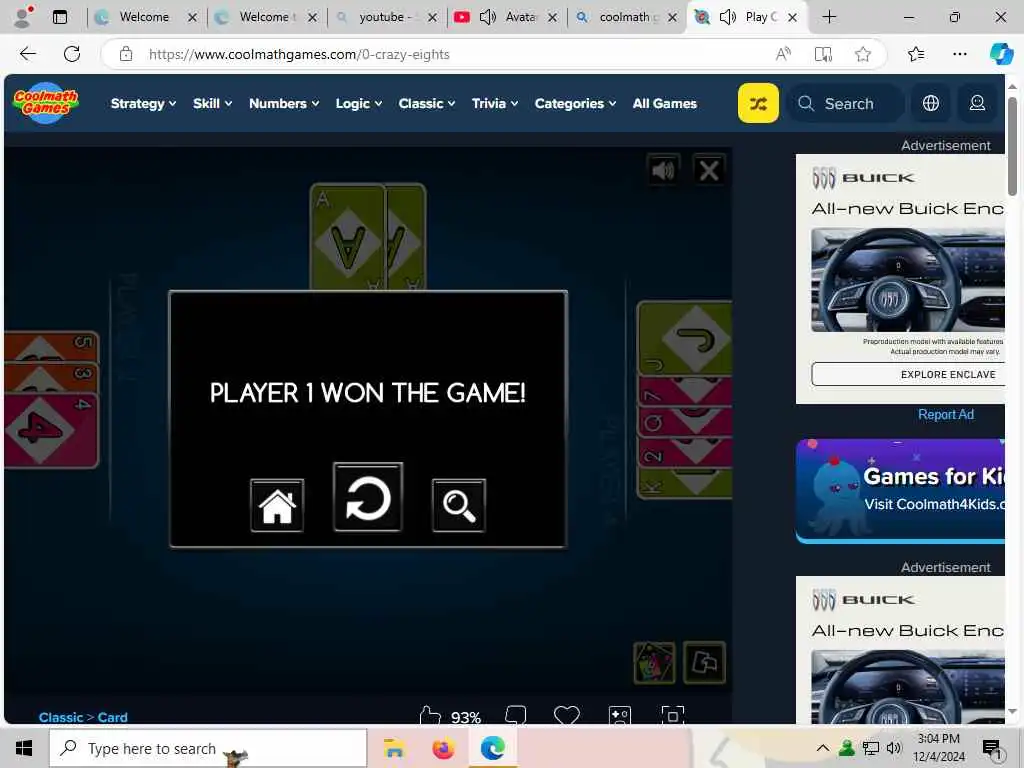Screen dimensions: 1024x768
Task: Click the site Search box
Action: [x=847, y=103]
